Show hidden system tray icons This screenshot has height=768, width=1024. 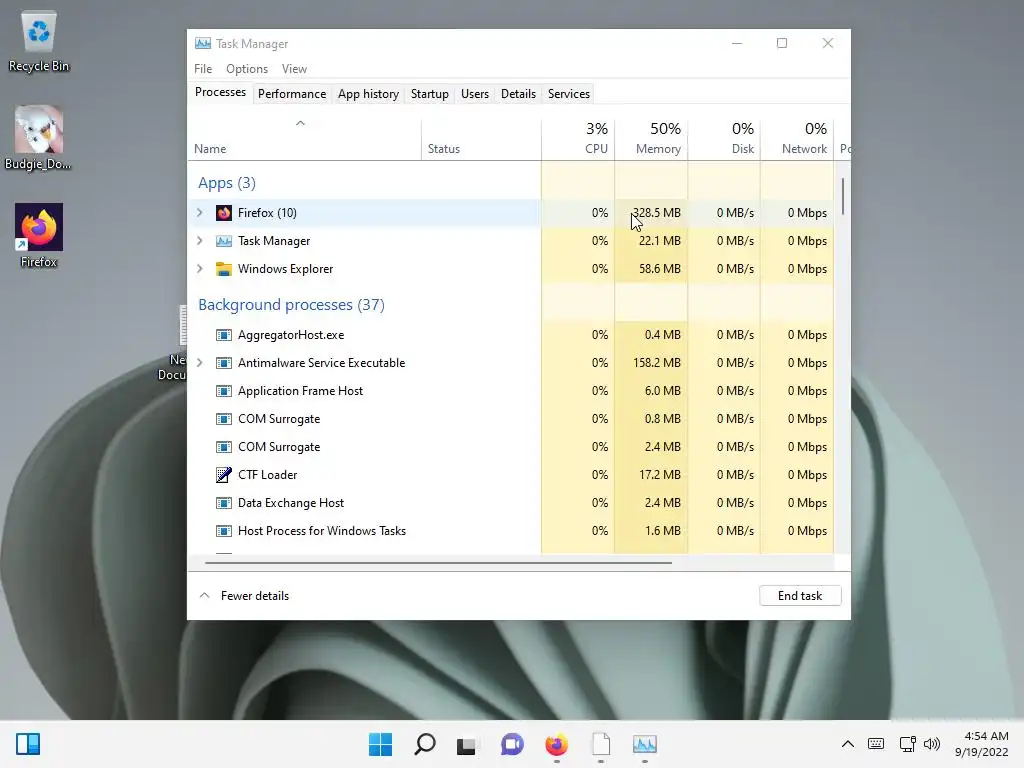pos(848,744)
